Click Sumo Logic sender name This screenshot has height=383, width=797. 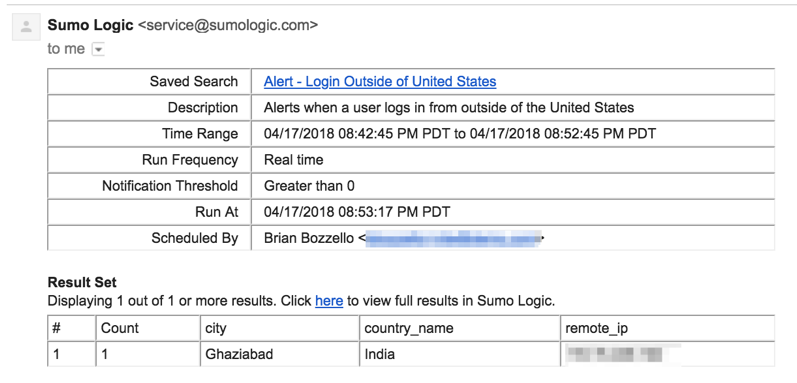[90, 25]
